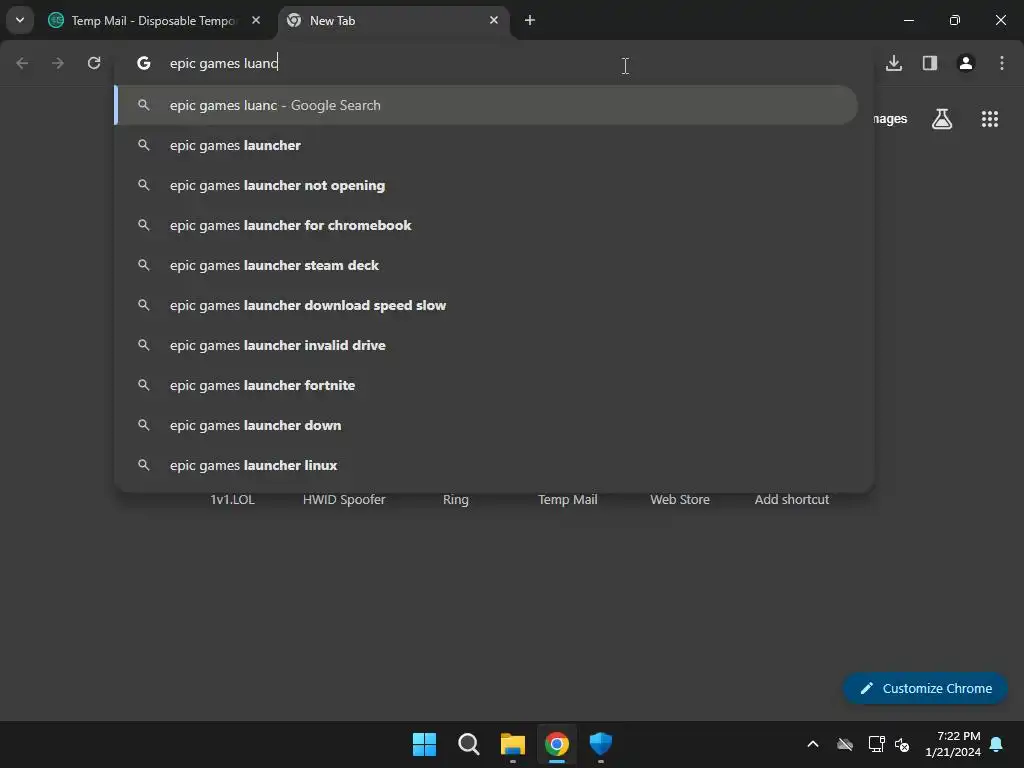The width and height of the screenshot is (1024, 768).
Task: Choose 'epic games launcher not opening' suggestion
Action: coord(486,185)
